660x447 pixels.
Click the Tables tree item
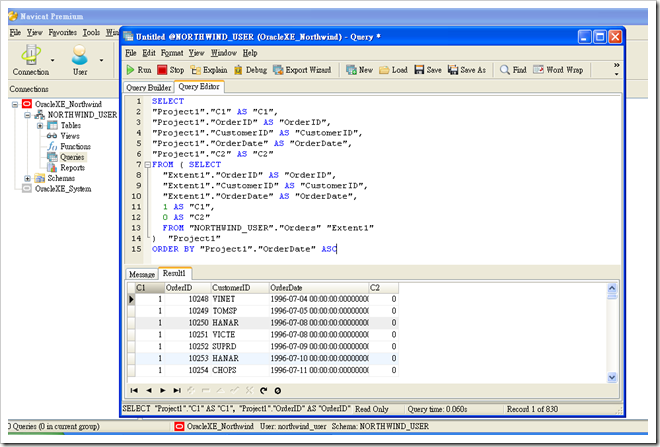[x=70, y=125]
